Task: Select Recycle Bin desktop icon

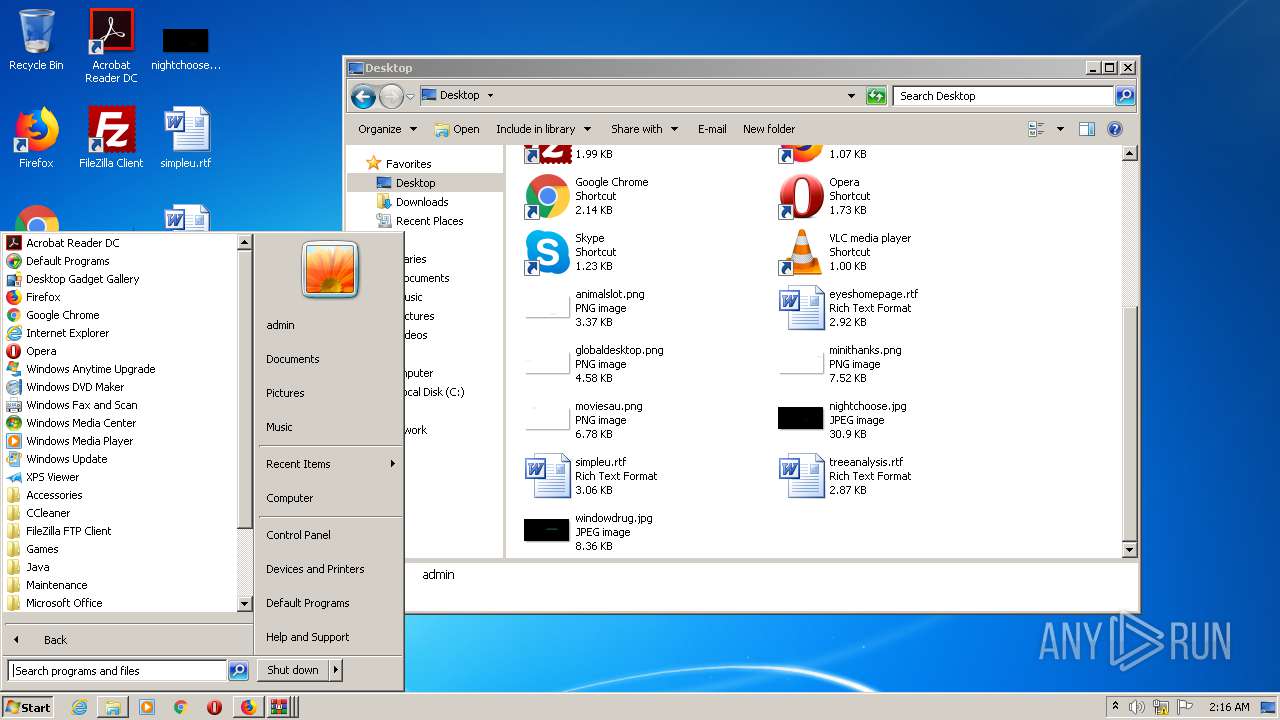Action: [x=36, y=40]
